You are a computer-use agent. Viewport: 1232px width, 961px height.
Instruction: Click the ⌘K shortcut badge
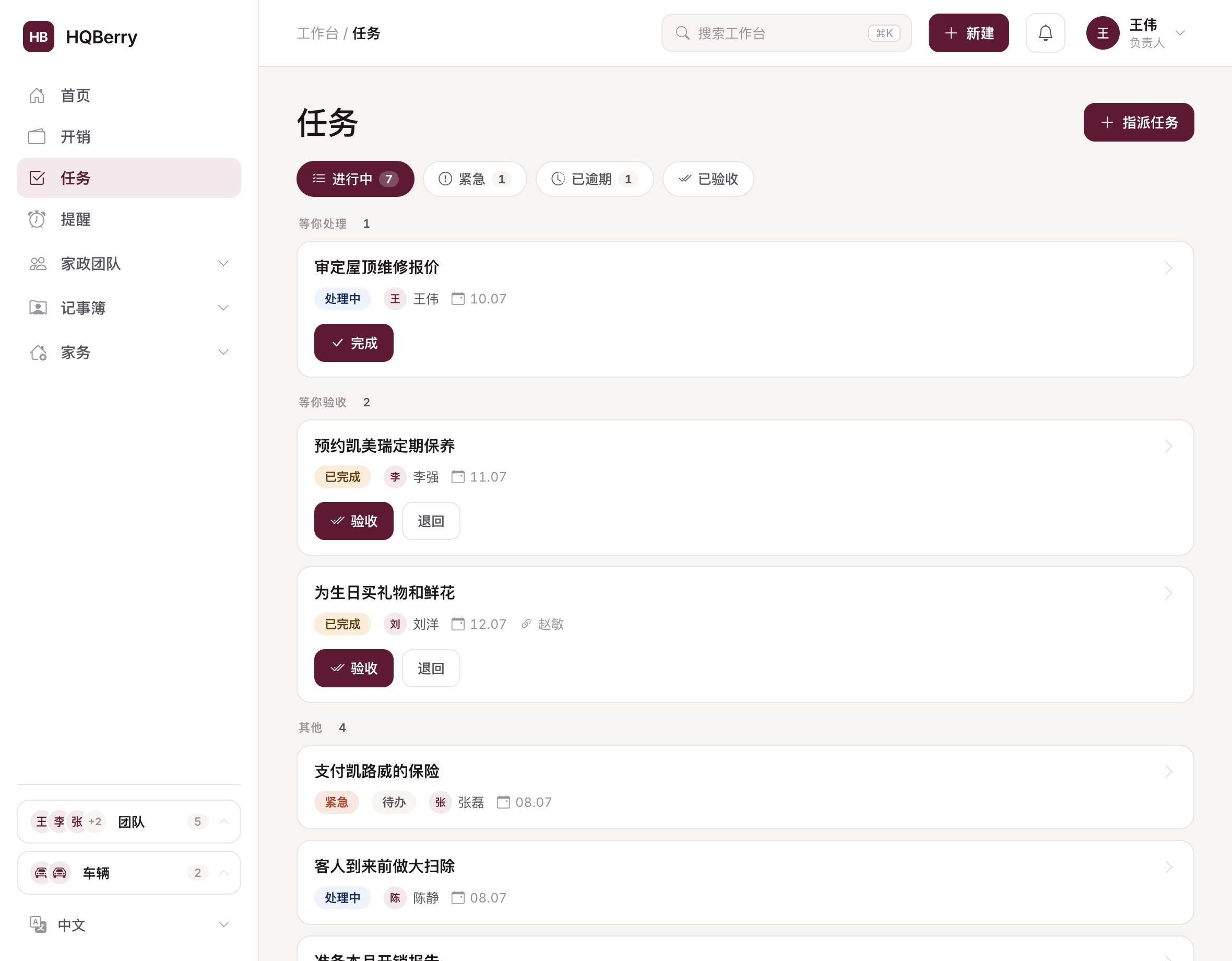click(884, 33)
